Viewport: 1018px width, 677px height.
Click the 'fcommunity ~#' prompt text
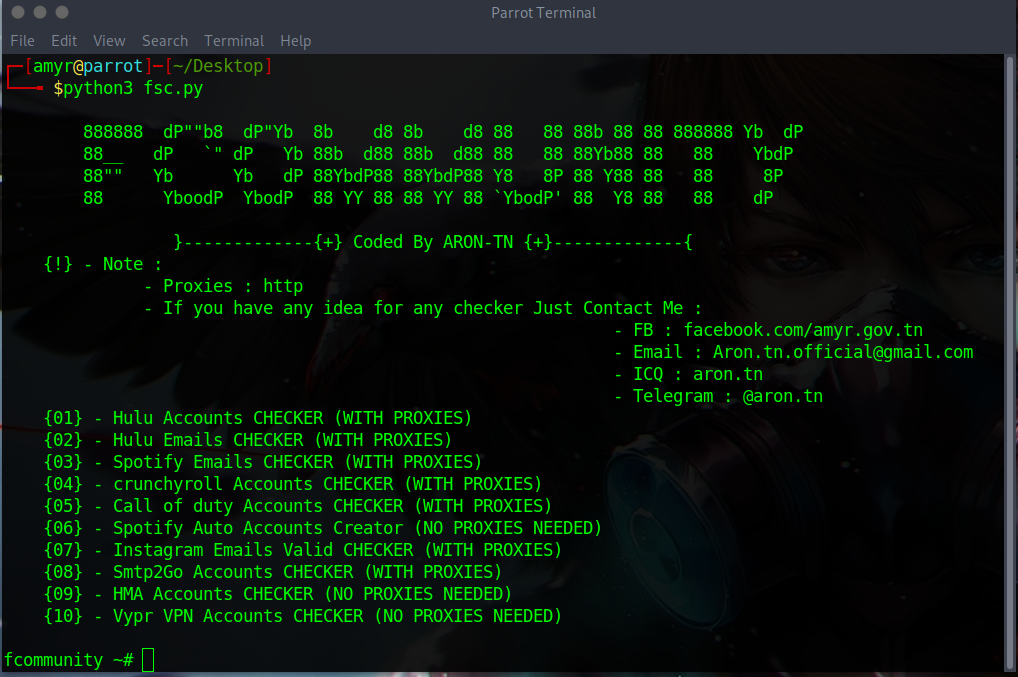point(69,660)
